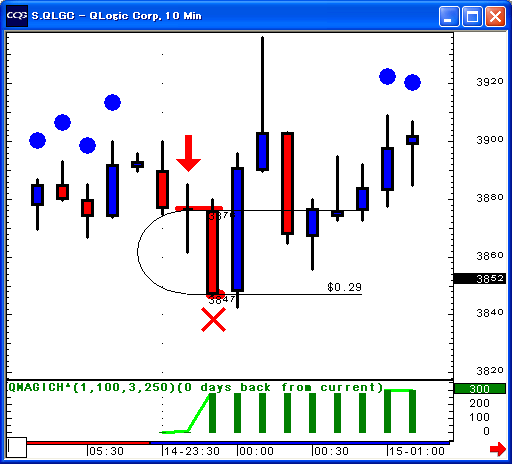The width and height of the screenshot is (512, 464).
Task: Click the CQG logo icon in title bar
Action: pyautogui.click(x=17, y=16)
